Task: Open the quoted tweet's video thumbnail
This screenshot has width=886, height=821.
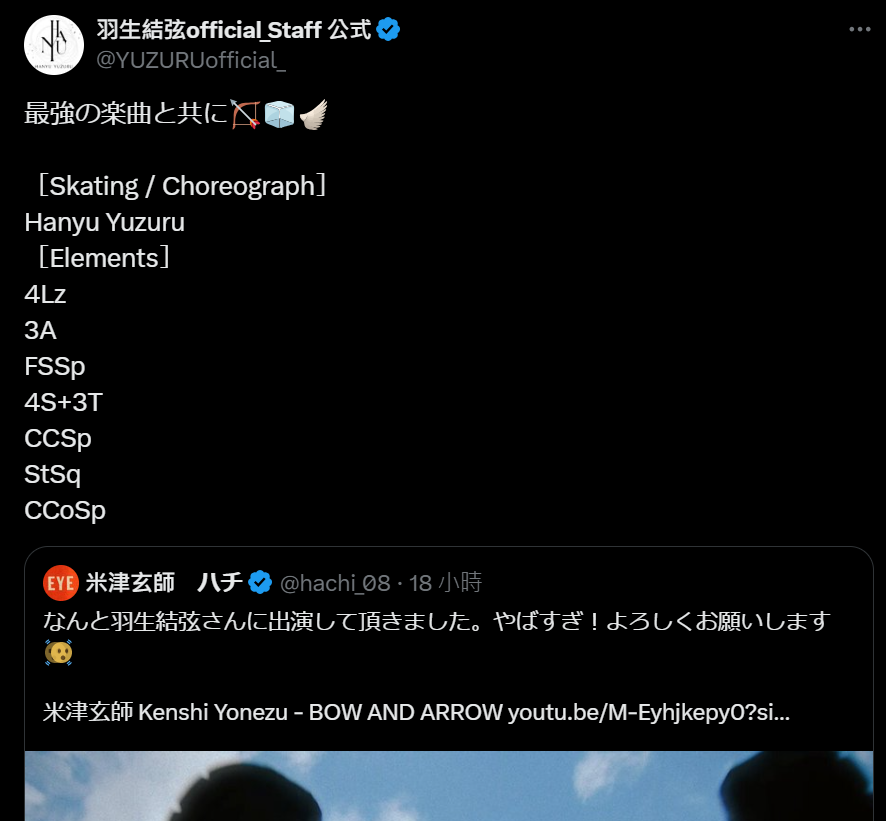Action: click(x=449, y=785)
